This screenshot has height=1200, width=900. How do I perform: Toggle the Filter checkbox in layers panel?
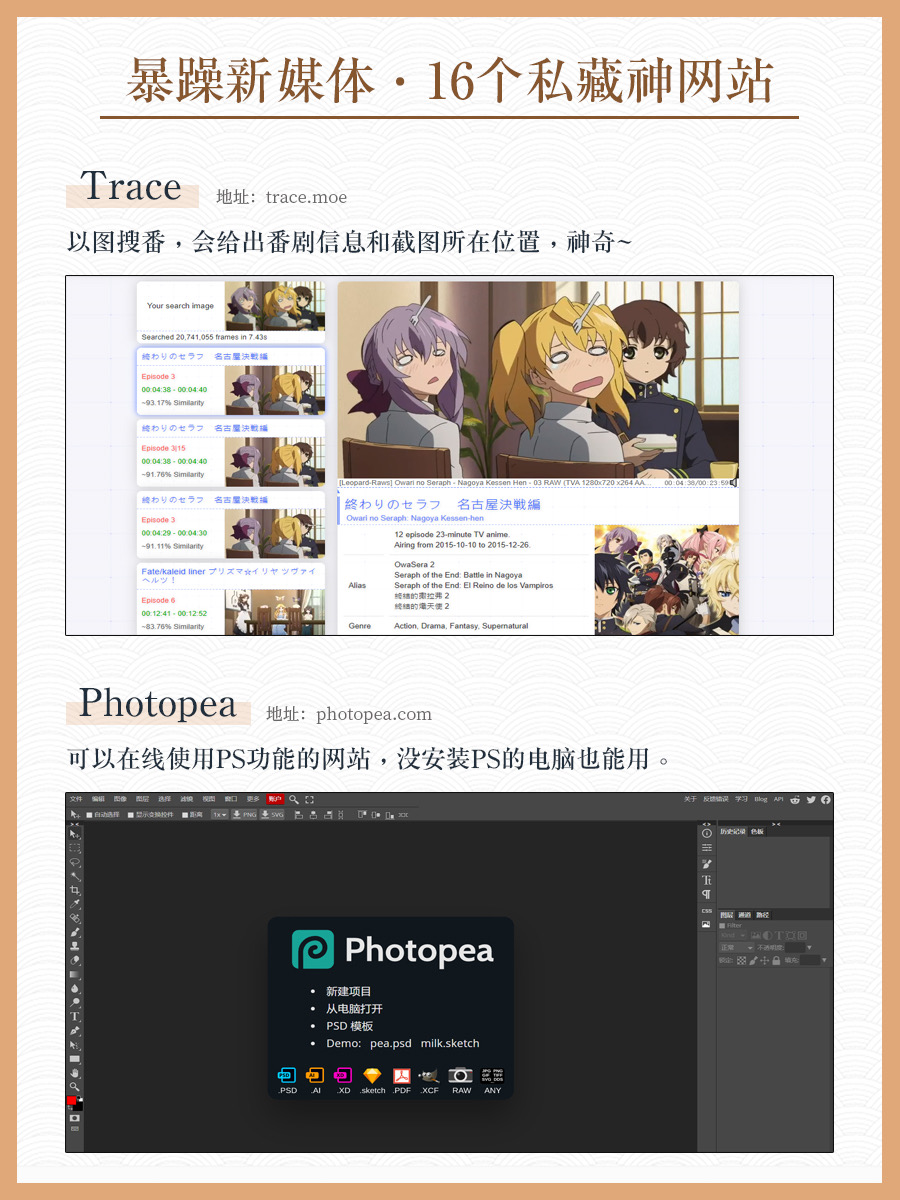click(x=722, y=926)
